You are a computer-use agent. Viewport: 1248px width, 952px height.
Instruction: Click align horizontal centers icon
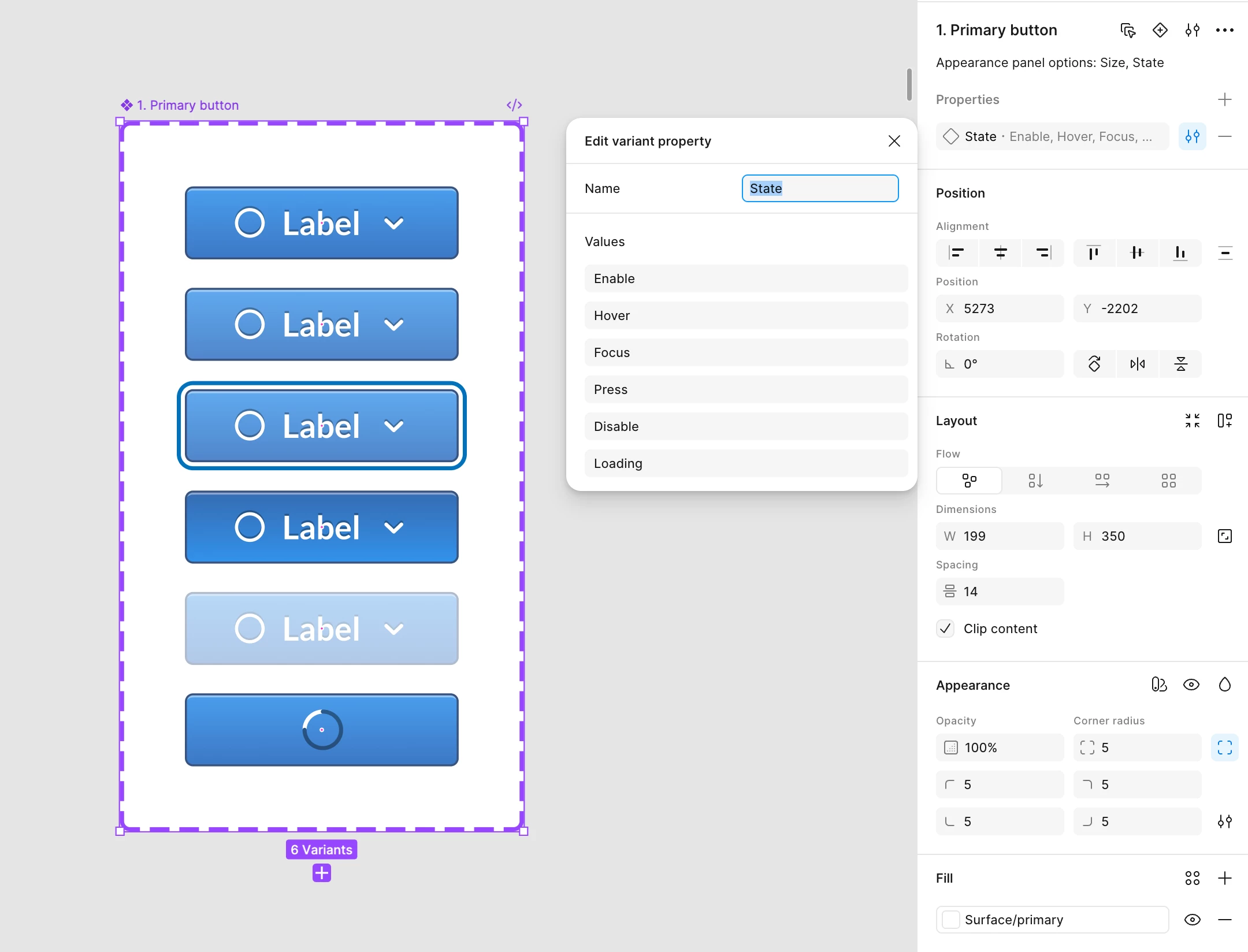coord(1000,252)
